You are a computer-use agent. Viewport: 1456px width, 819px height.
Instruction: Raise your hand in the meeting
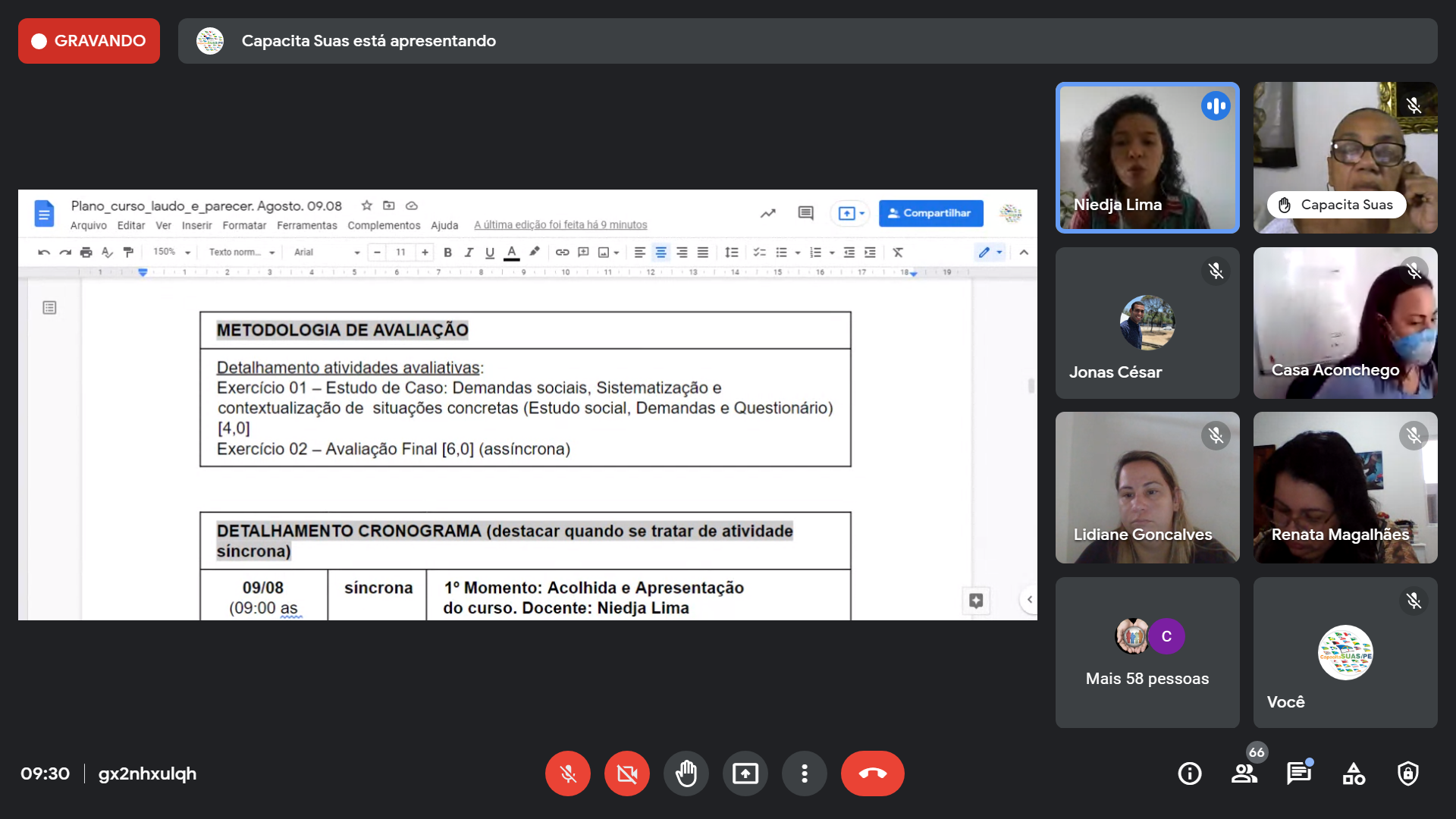(x=686, y=773)
